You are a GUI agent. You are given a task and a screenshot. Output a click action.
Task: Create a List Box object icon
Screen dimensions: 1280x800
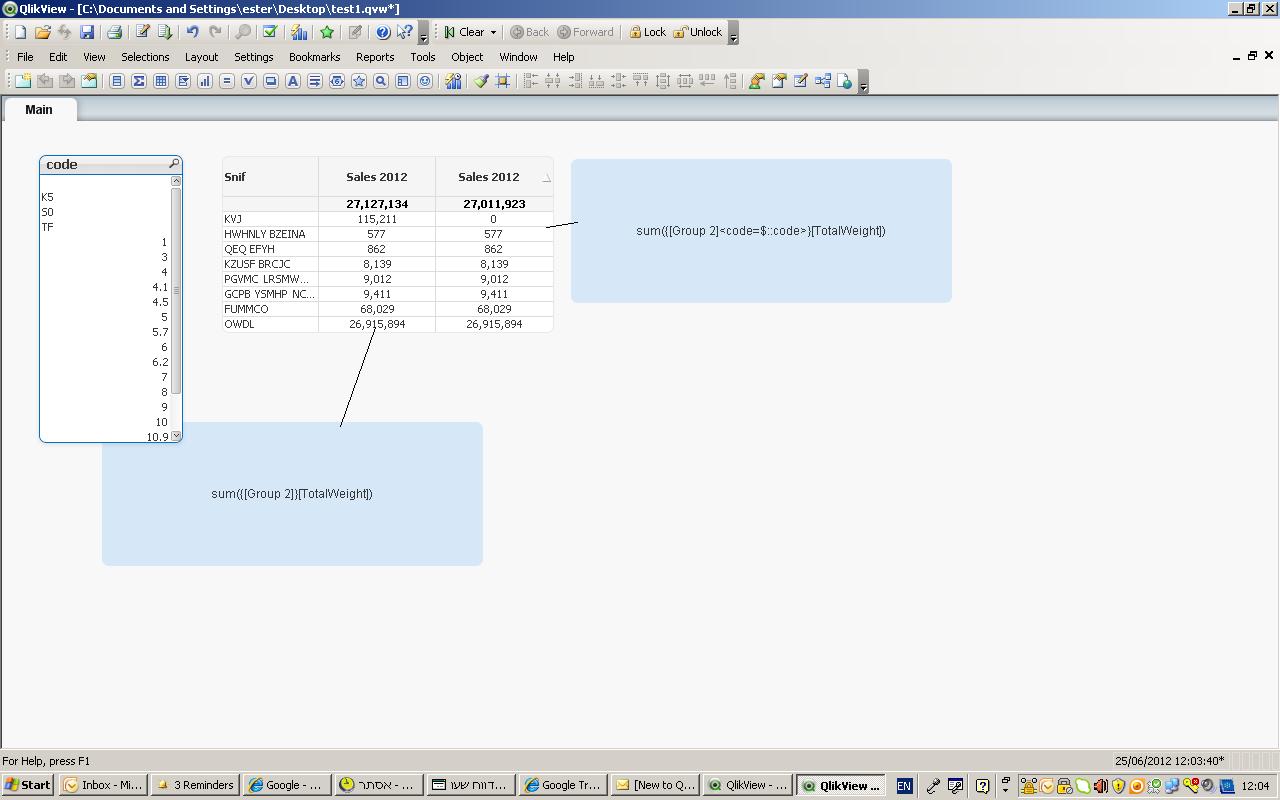click(x=117, y=81)
